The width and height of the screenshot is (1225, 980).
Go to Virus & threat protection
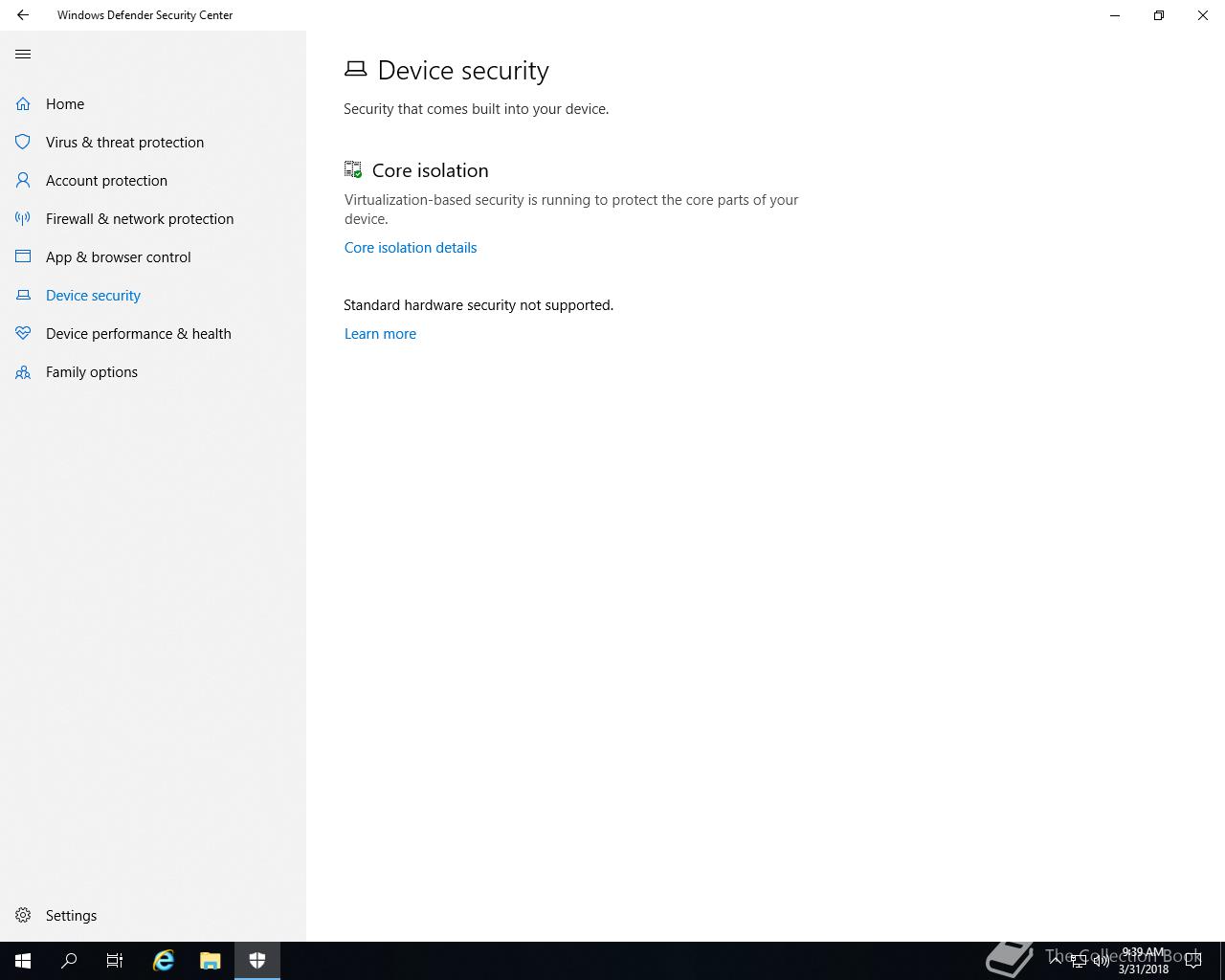124,142
